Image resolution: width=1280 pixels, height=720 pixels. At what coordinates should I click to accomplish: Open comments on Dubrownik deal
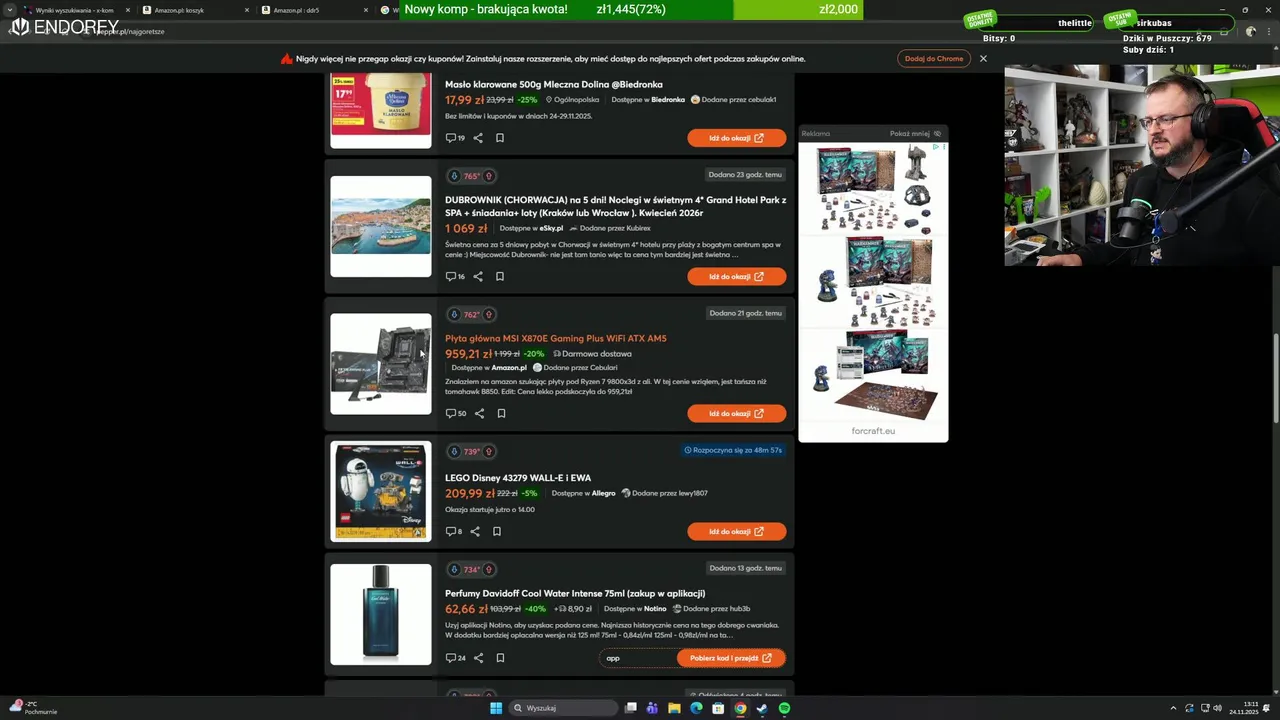click(455, 277)
